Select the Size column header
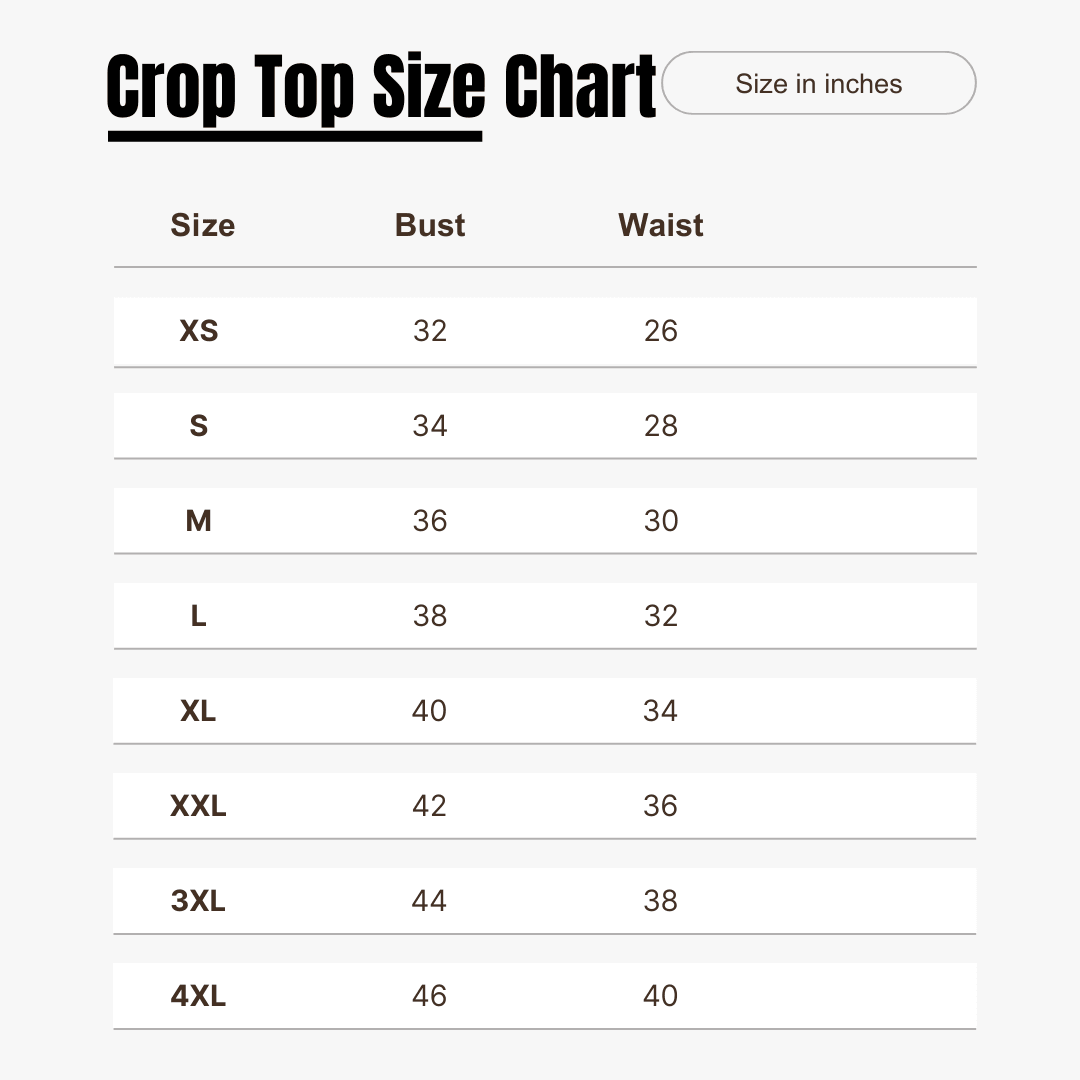The image size is (1080, 1080). coord(202,225)
